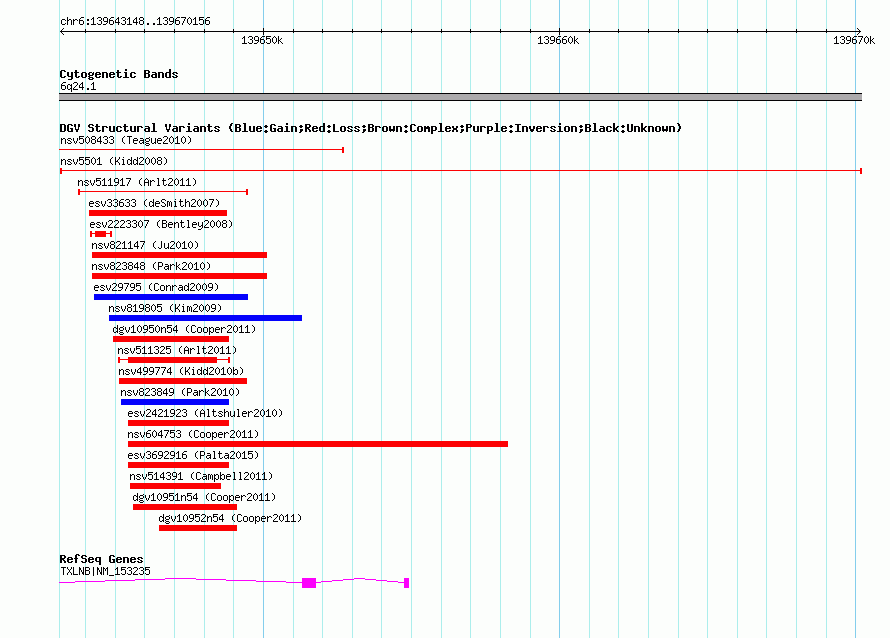Click the 139670k ruler tick label

pyautogui.click(x=854, y=40)
